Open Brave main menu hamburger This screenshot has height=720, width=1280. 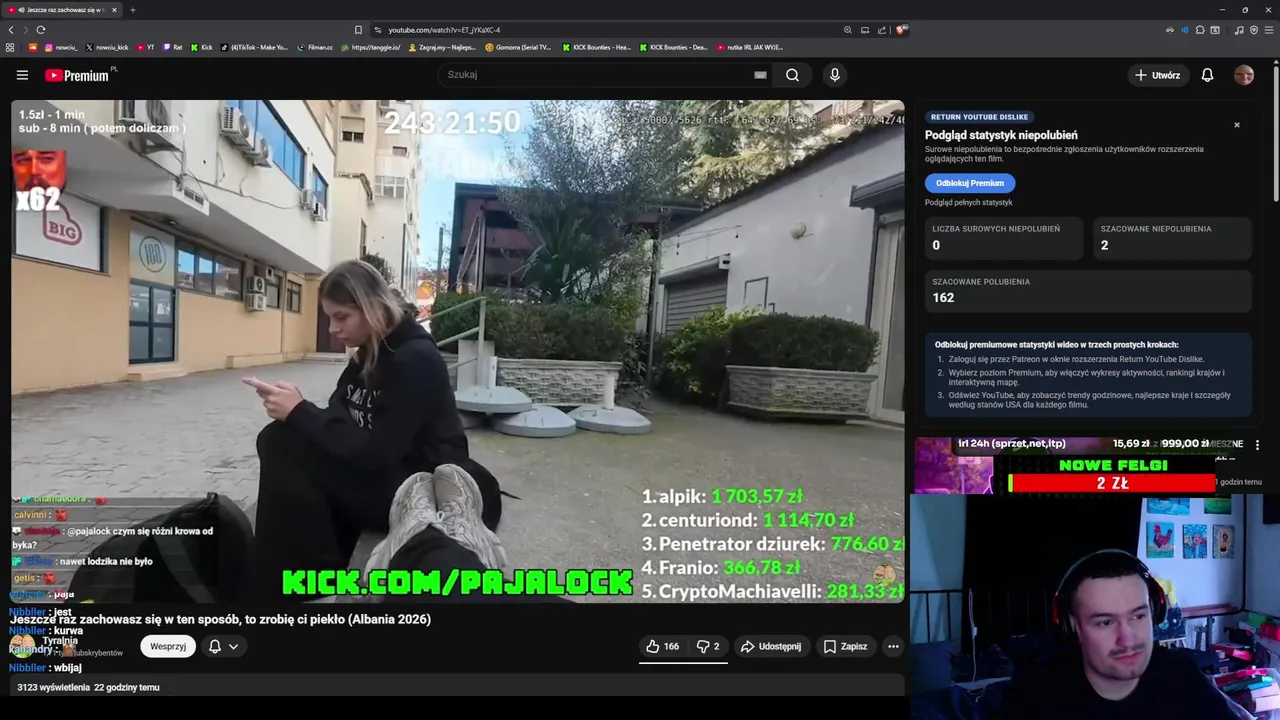point(1269,30)
